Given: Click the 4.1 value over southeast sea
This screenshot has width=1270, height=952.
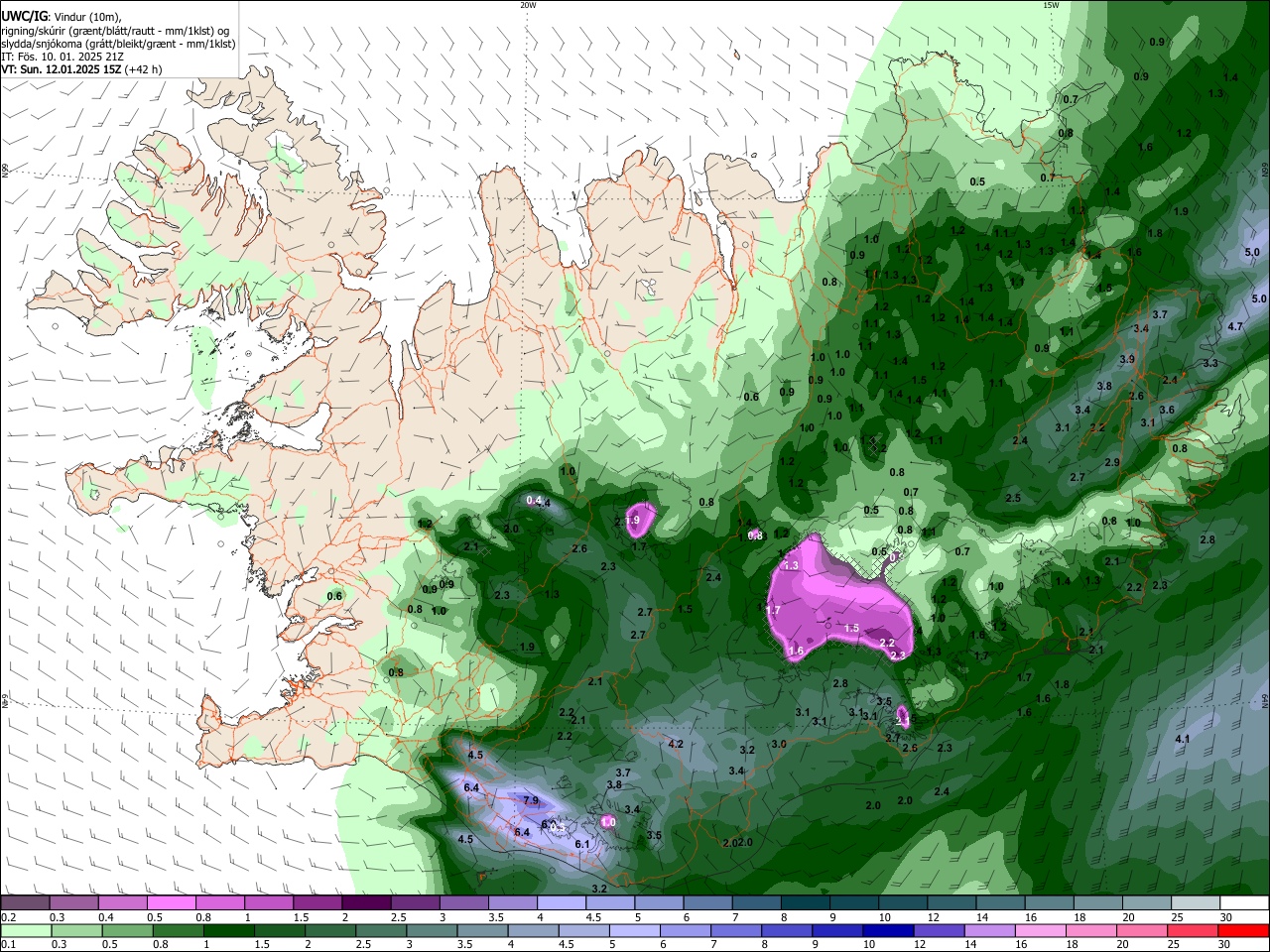Looking at the screenshot, I should pos(1182,739).
